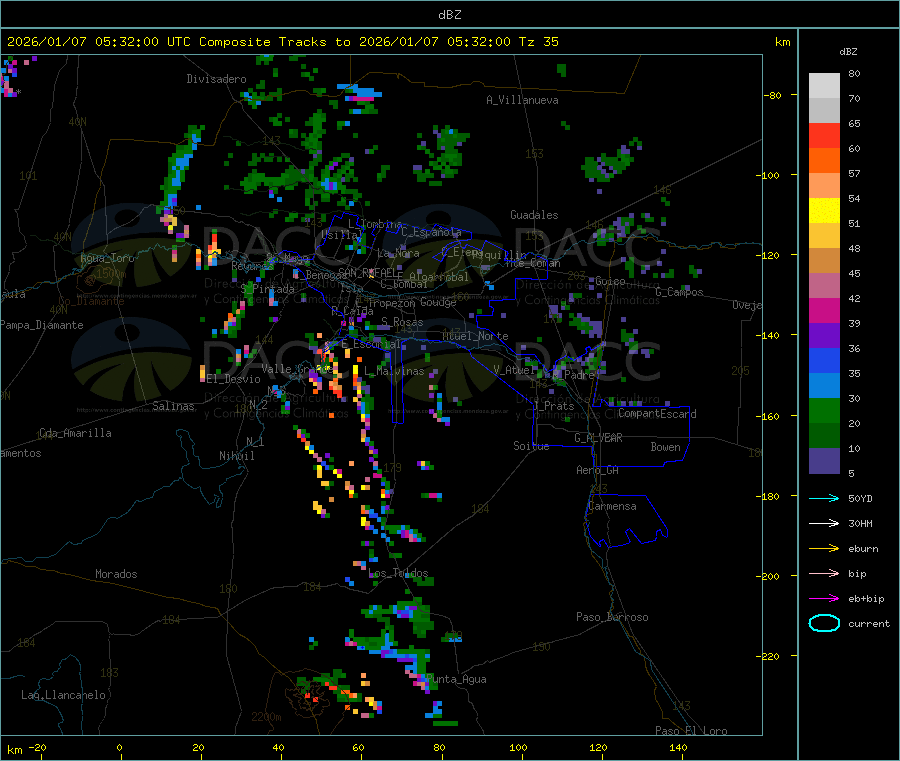Pick the light gray 80 dBZ swatch
The image size is (900, 761).
(824, 86)
